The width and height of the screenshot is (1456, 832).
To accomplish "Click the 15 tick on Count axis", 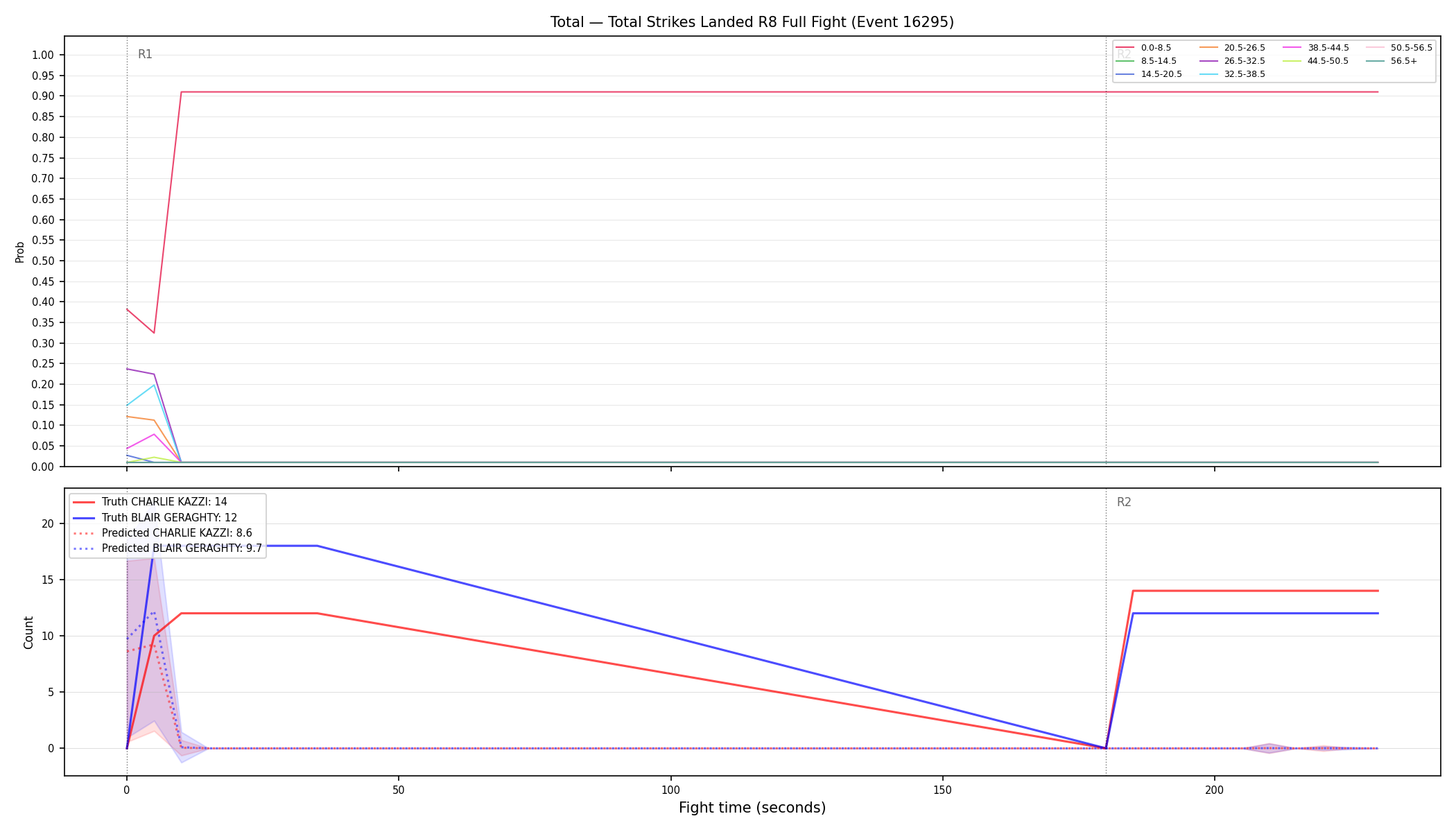I will pos(48,580).
